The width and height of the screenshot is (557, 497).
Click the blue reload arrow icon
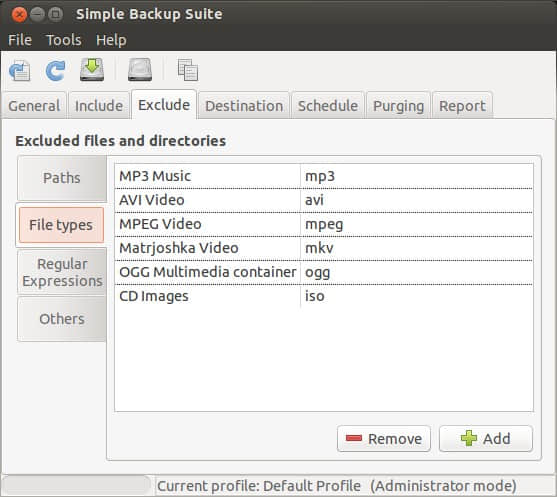(55, 70)
